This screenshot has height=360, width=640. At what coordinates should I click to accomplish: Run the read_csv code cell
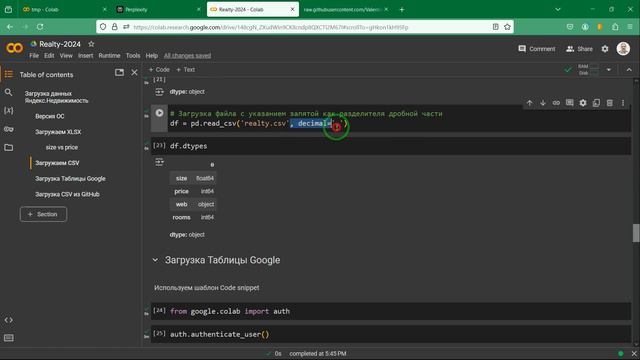[159, 113]
